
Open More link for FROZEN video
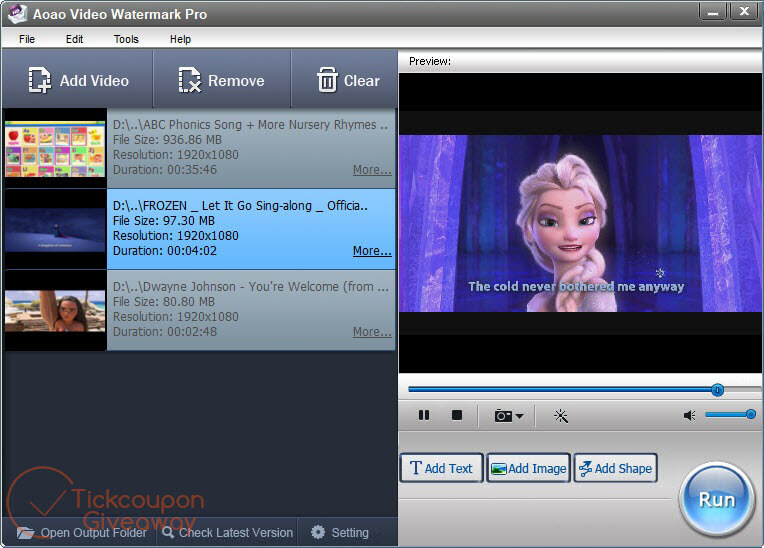tap(372, 251)
